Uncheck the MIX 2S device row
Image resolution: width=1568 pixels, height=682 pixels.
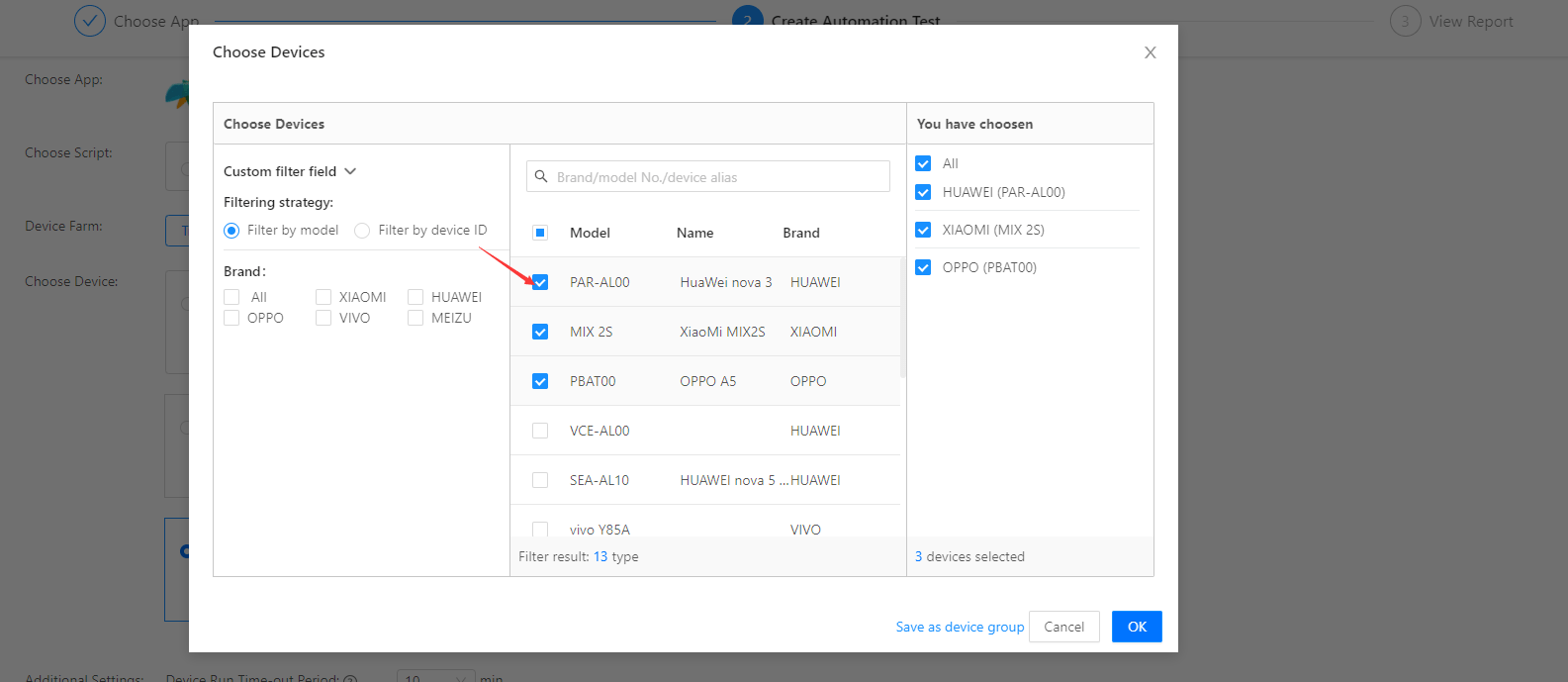pyautogui.click(x=540, y=332)
